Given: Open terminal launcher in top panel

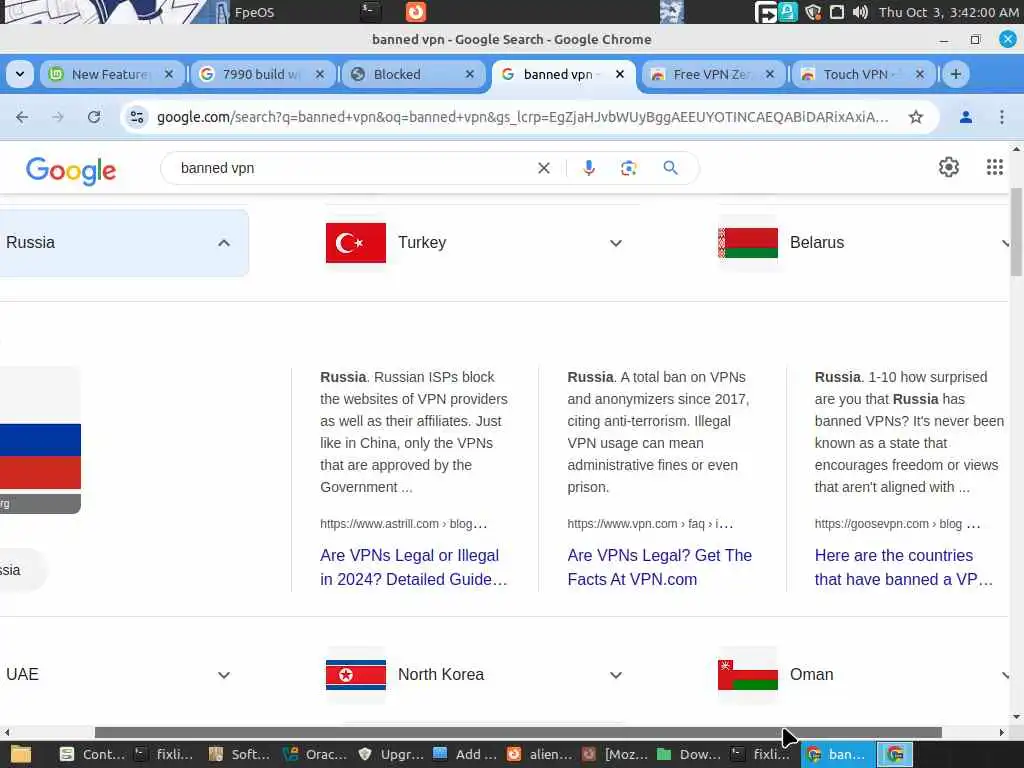Looking at the screenshot, I should pyautogui.click(x=371, y=11).
